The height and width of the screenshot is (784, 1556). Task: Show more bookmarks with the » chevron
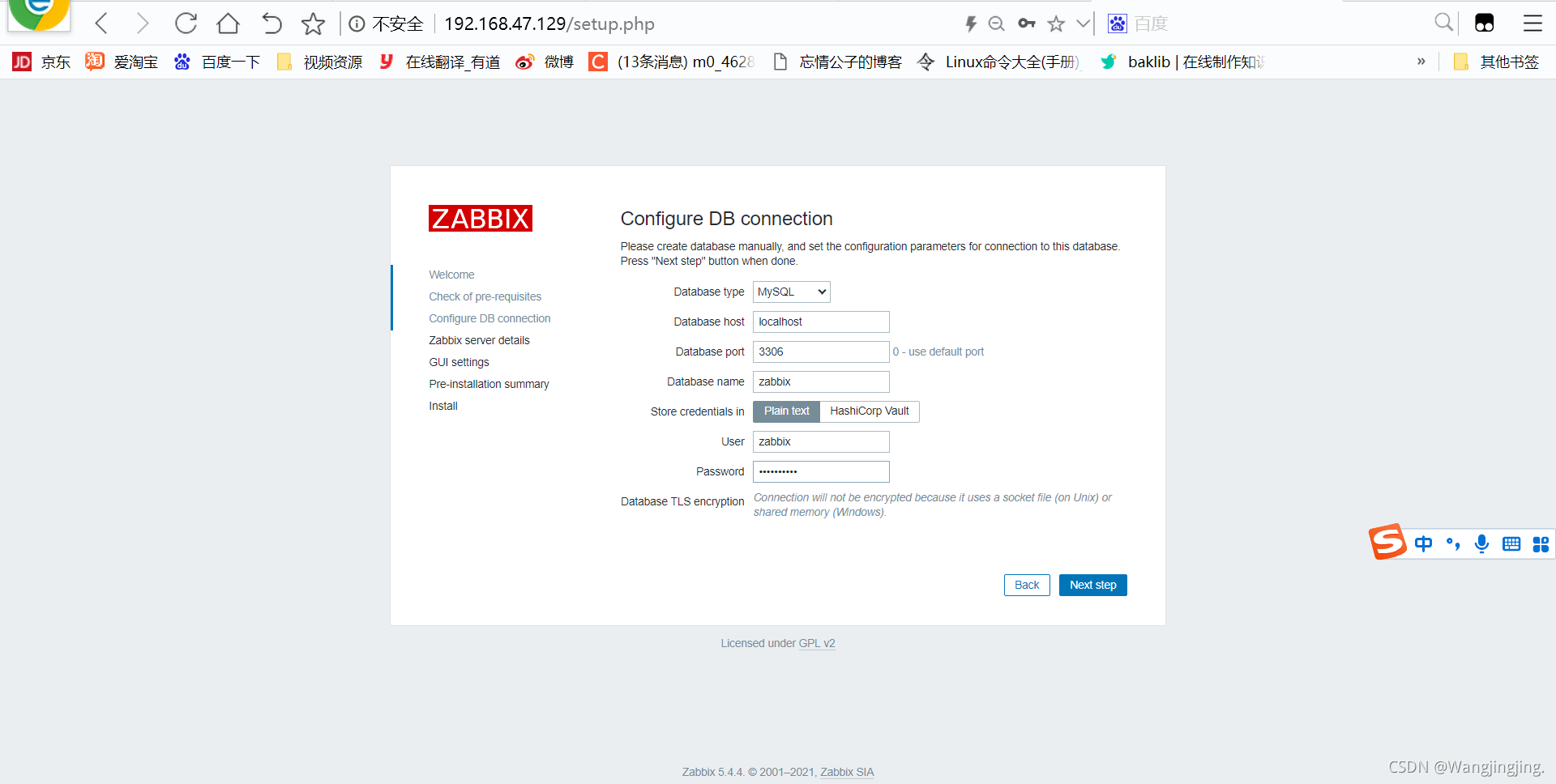[x=1421, y=62]
